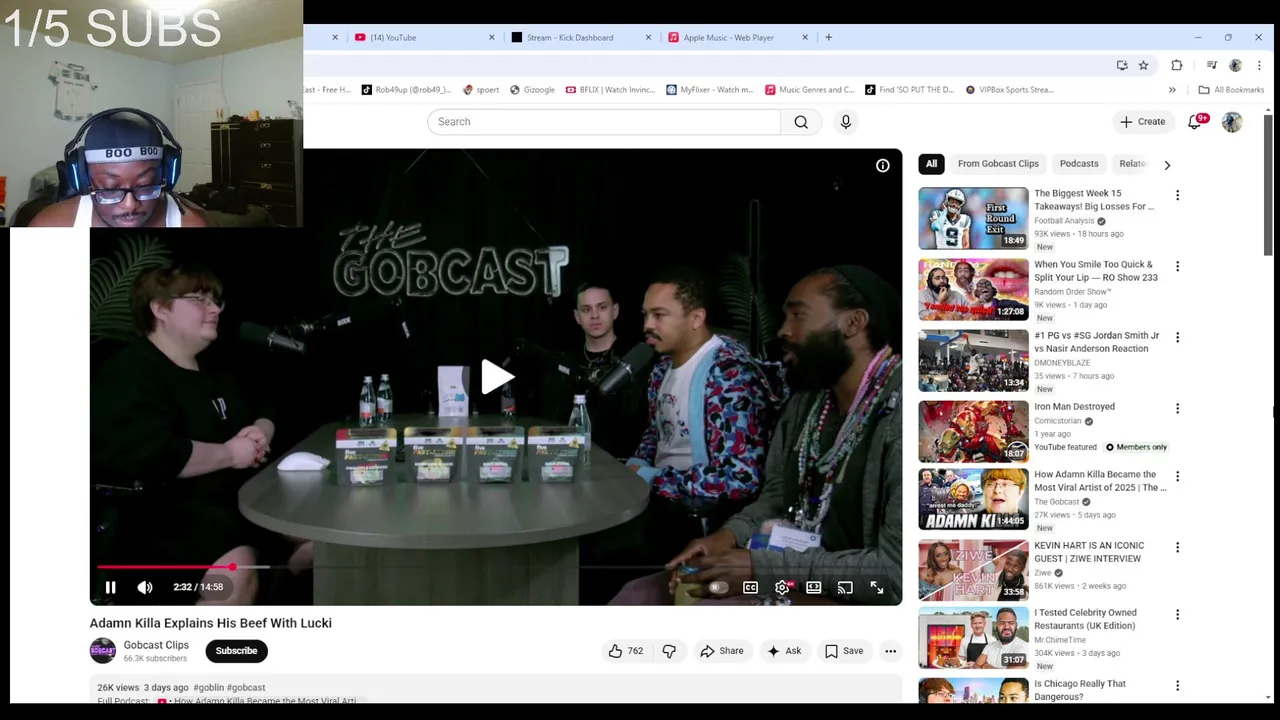The height and width of the screenshot is (720, 1280).
Task: Open 'When You Smile Too Quick' video title
Action: (1096, 271)
